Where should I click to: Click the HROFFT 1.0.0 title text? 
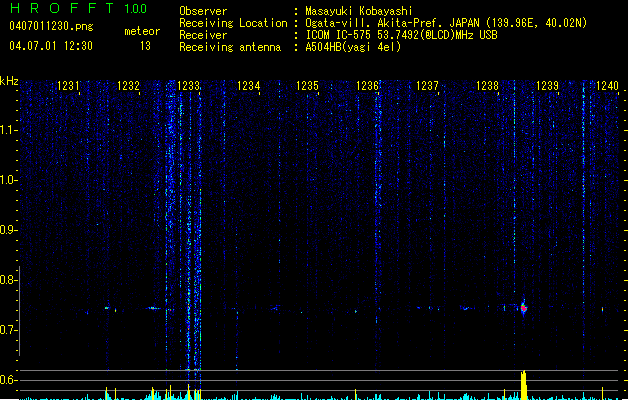click(x=79, y=8)
